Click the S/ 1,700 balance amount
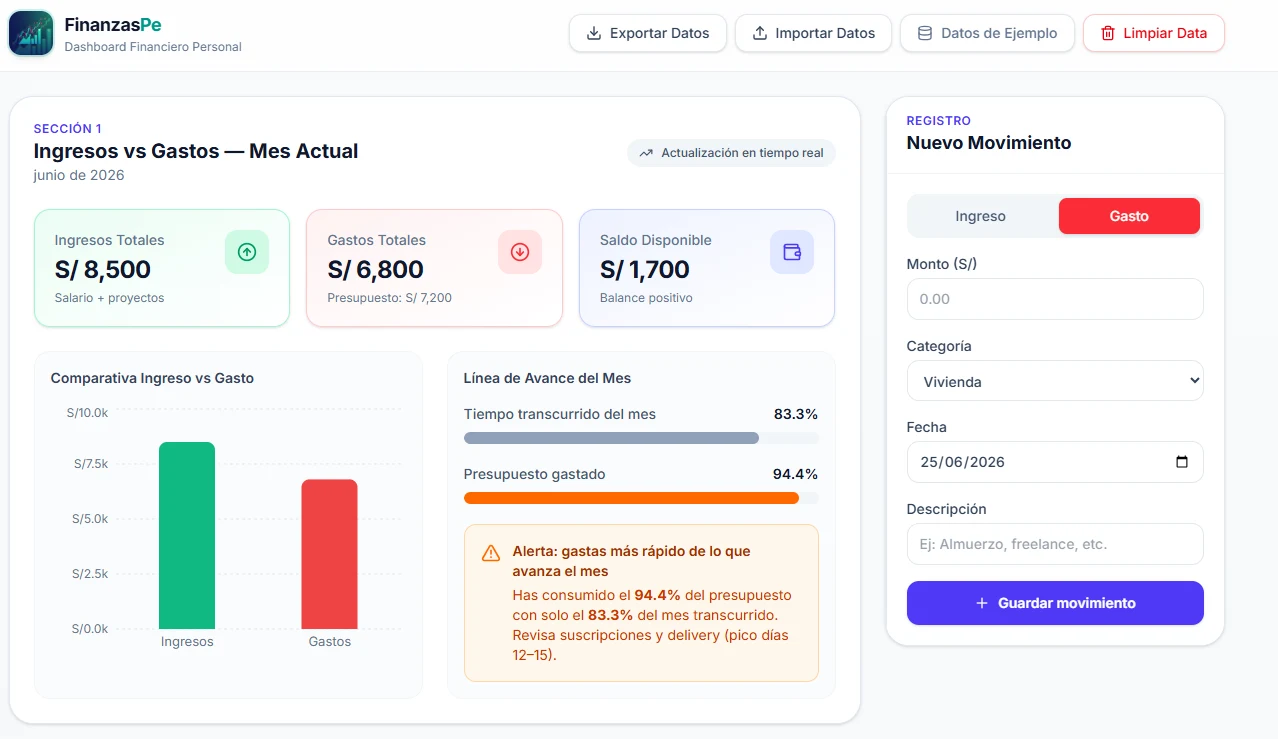 coord(645,269)
